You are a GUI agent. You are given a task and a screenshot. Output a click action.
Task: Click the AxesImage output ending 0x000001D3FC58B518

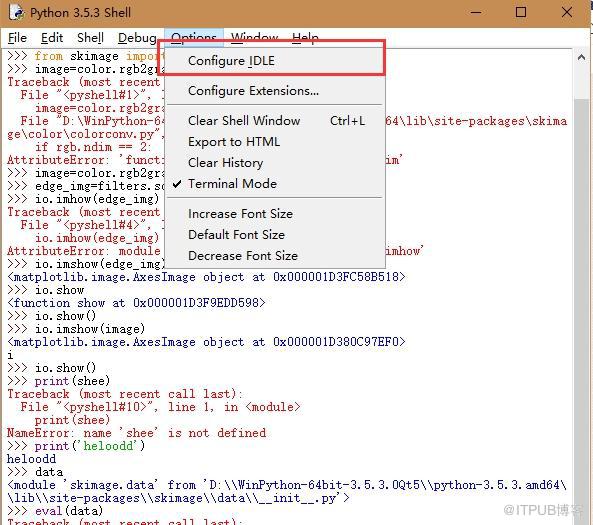tap(206, 277)
